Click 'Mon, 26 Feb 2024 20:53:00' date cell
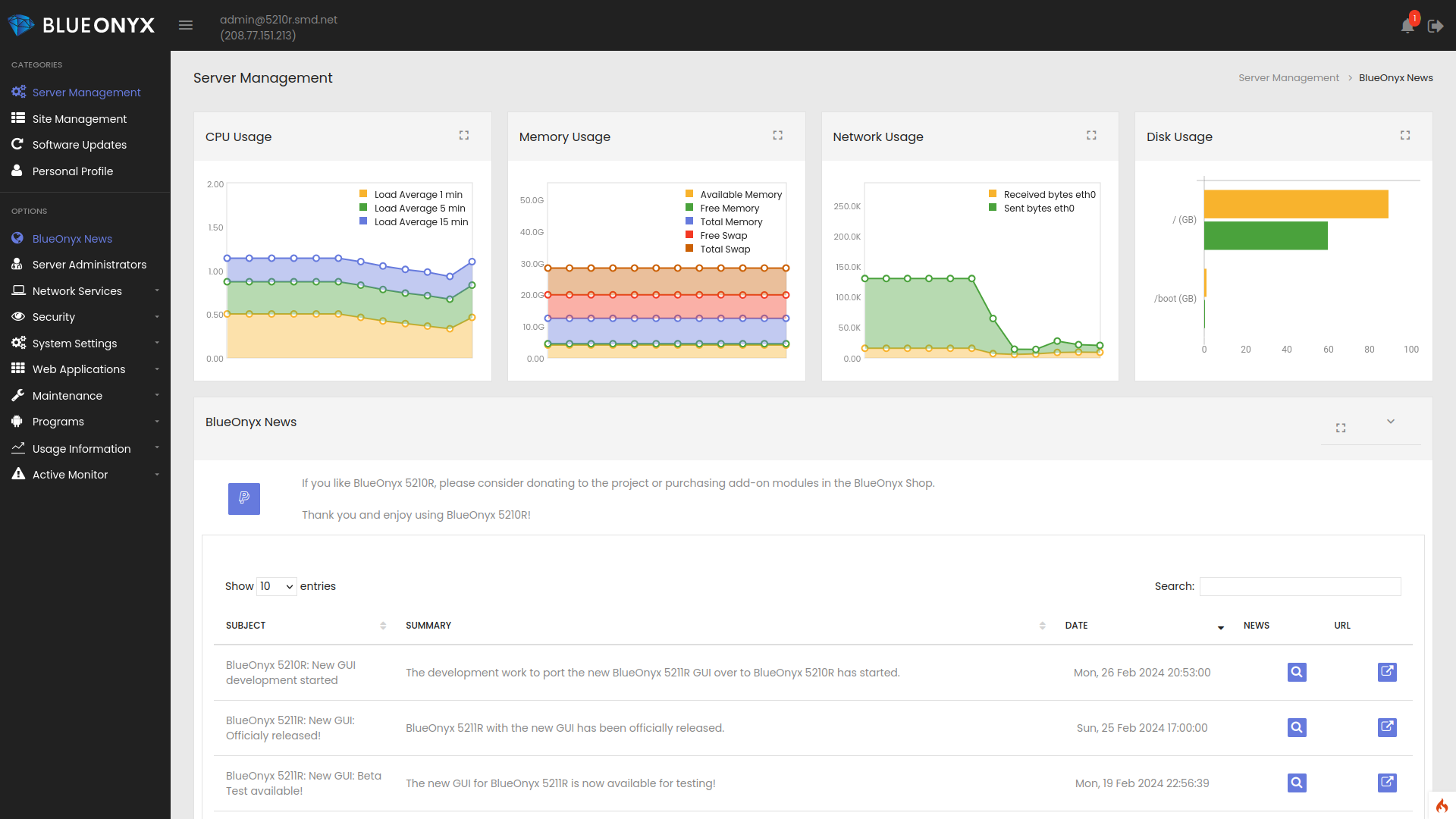The image size is (1456, 819). click(x=1142, y=673)
